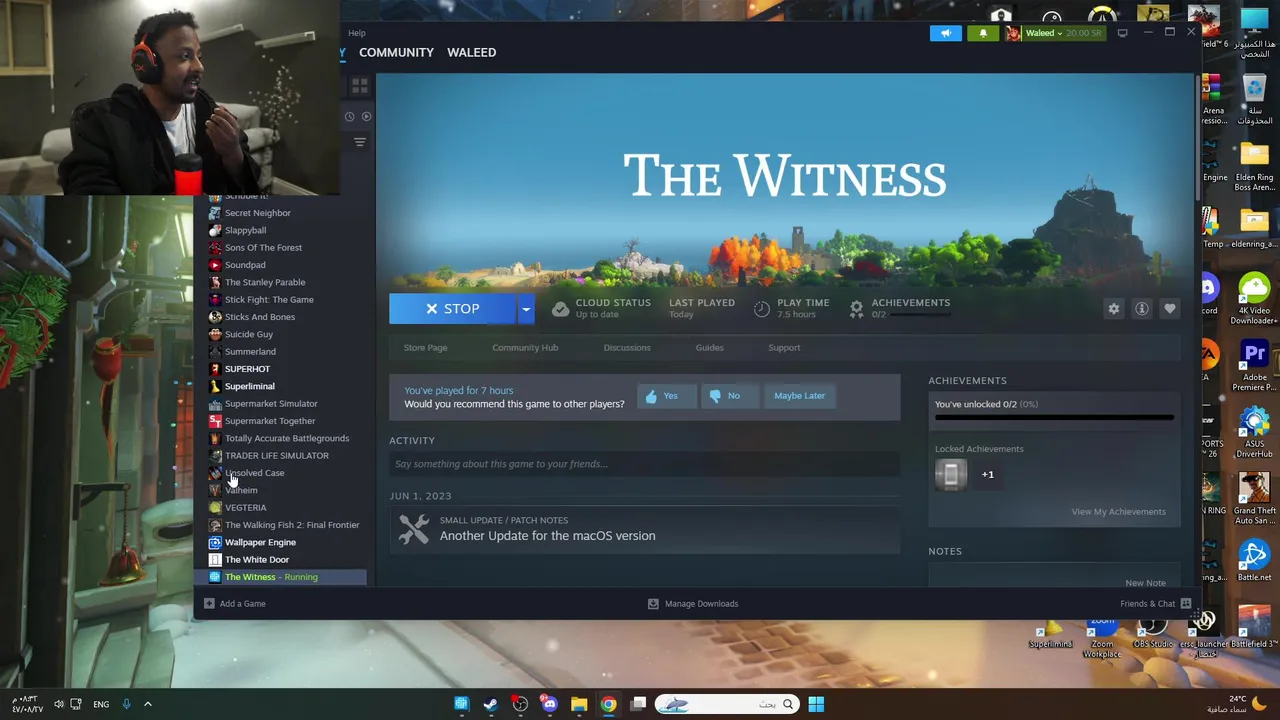This screenshot has height=720, width=1280.
Task: Select Maybe Later for recommendation prompt
Action: click(799, 396)
